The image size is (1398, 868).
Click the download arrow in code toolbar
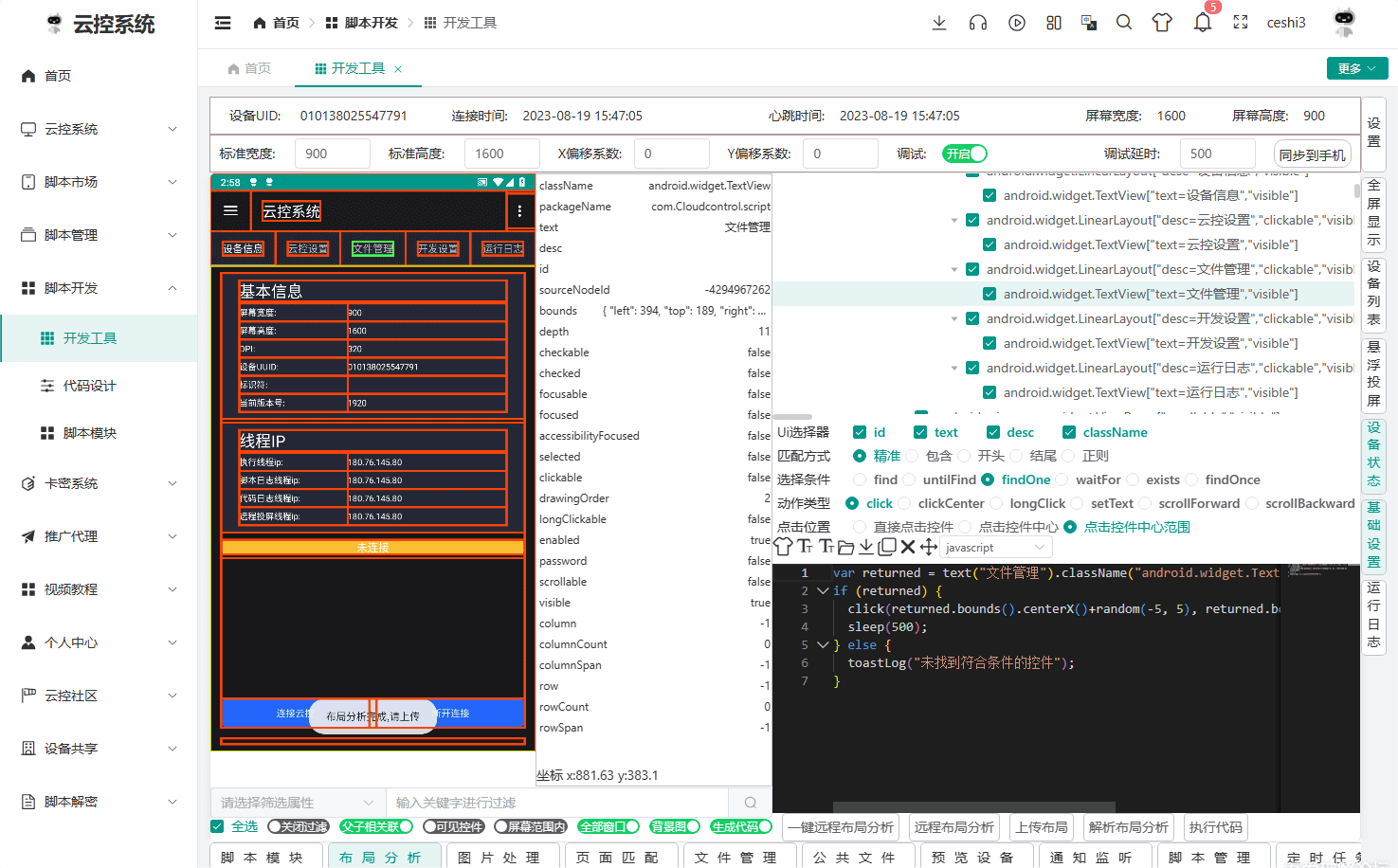(866, 547)
